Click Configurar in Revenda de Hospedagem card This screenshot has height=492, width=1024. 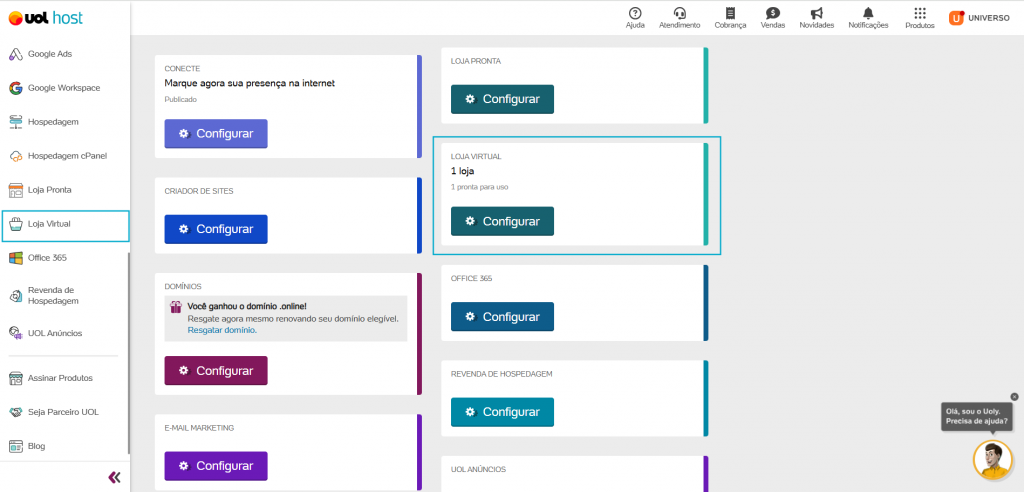502,412
